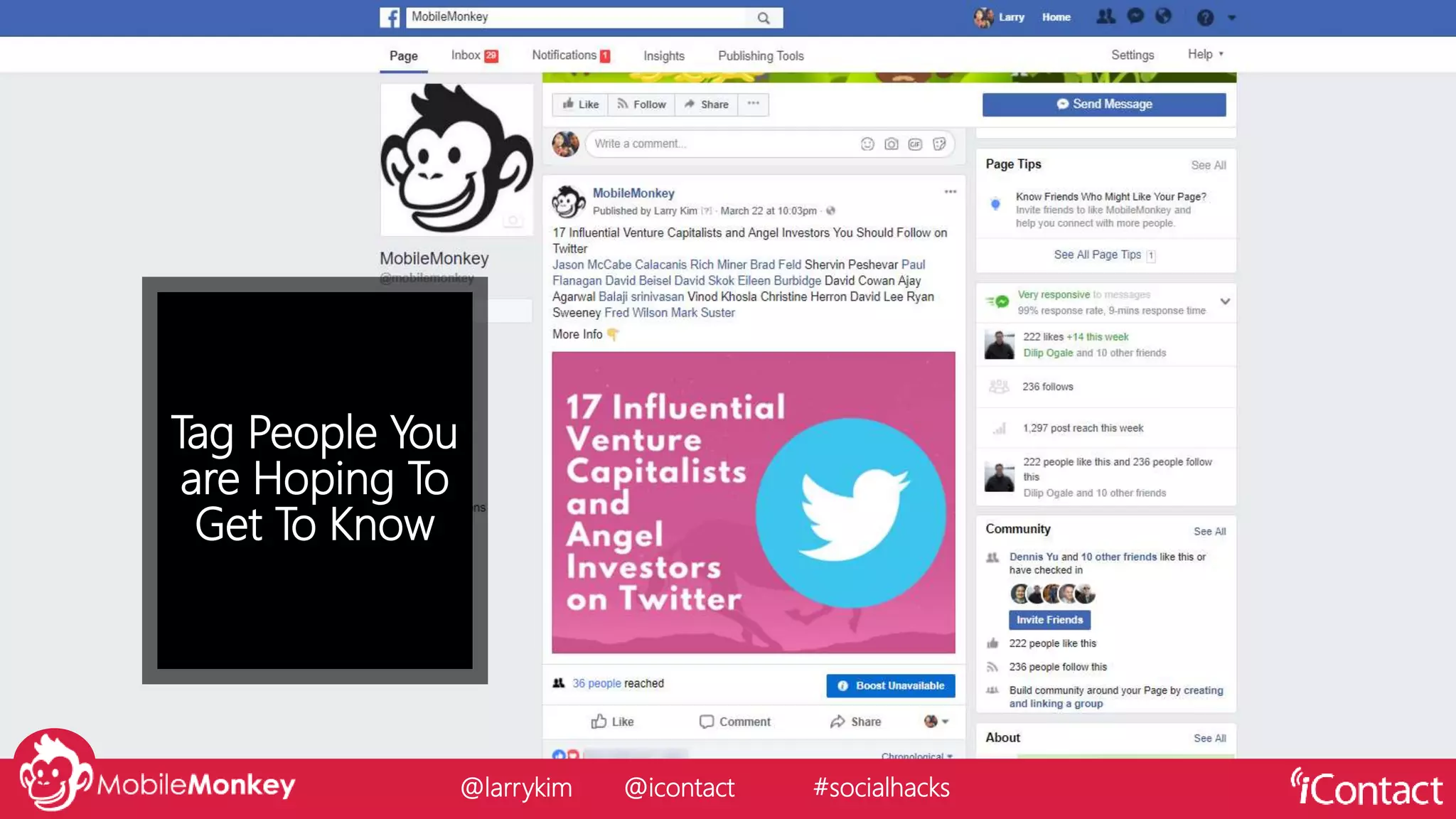Screen dimensions: 1456x819
Task: Open page more options ellipsis button
Action: pos(754,104)
